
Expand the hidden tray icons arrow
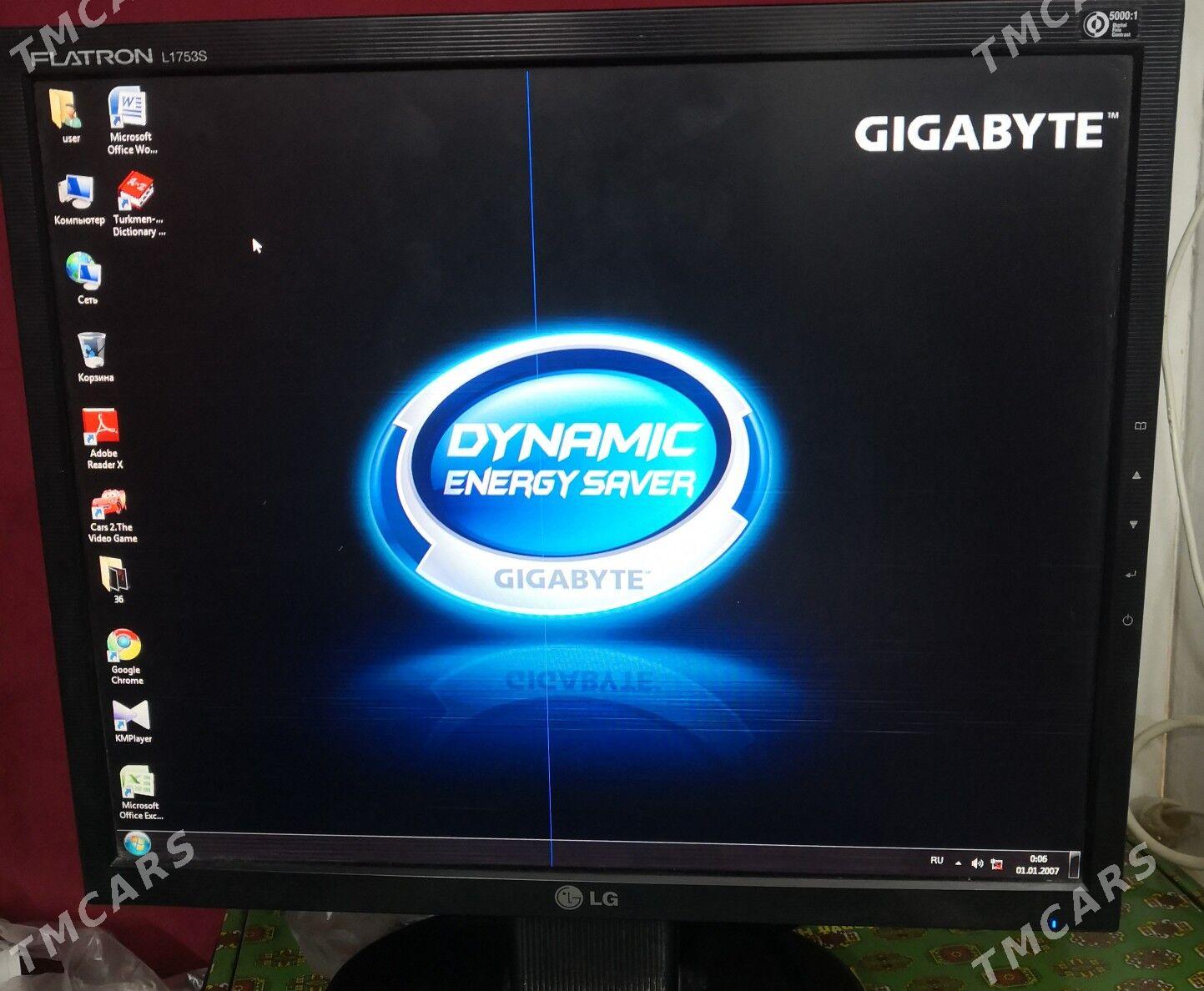958,863
